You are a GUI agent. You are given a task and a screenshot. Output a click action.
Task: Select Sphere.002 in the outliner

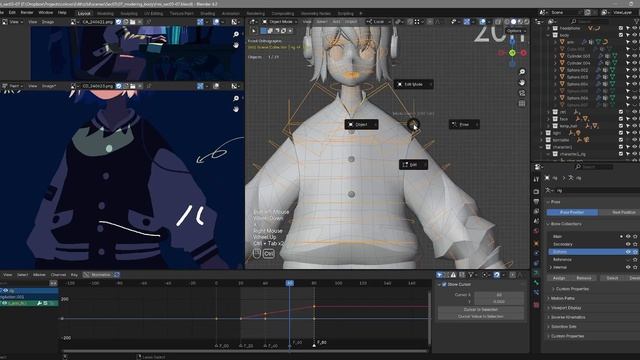577,70
